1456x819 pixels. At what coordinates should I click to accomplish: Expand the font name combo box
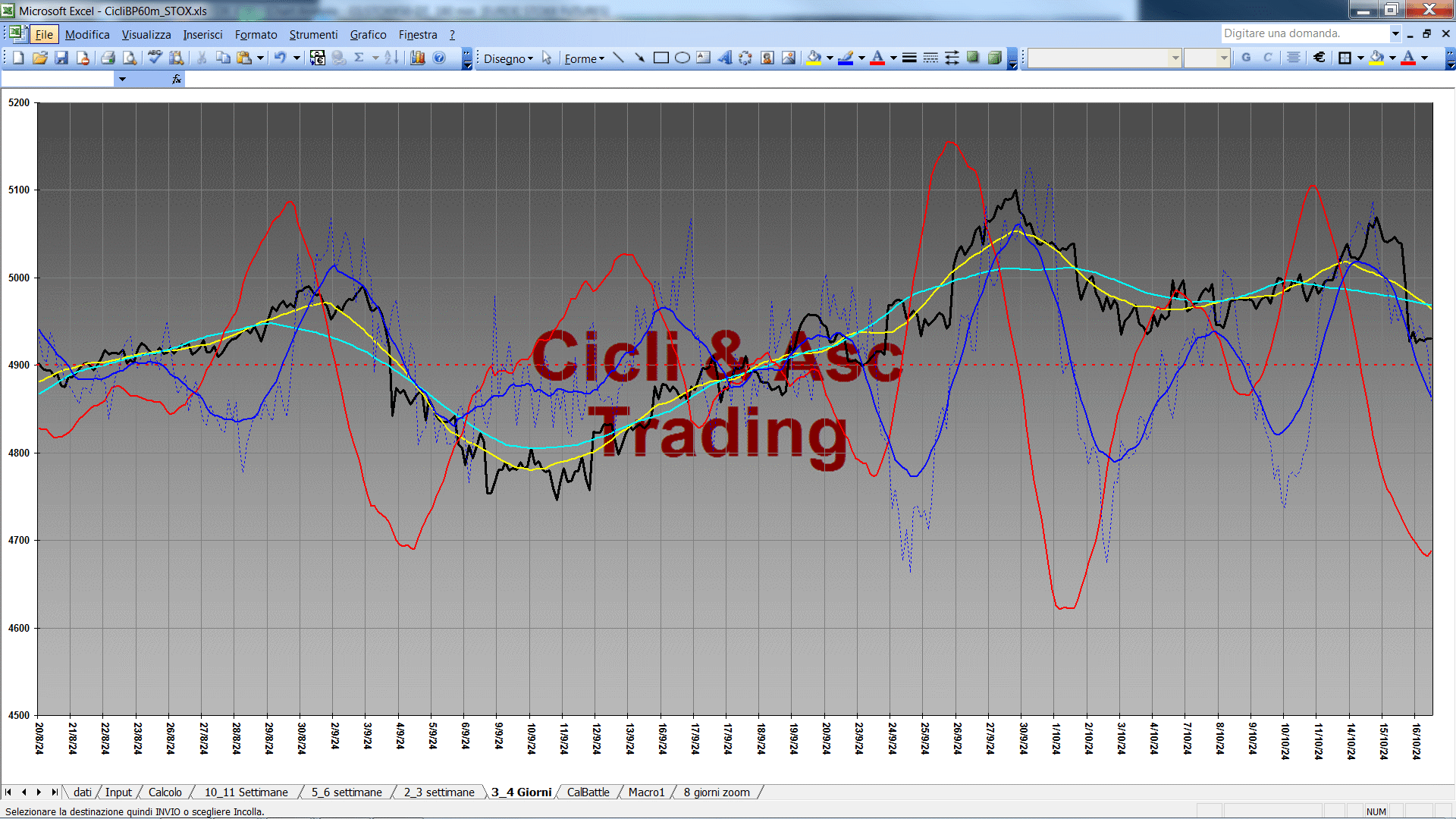[1175, 58]
